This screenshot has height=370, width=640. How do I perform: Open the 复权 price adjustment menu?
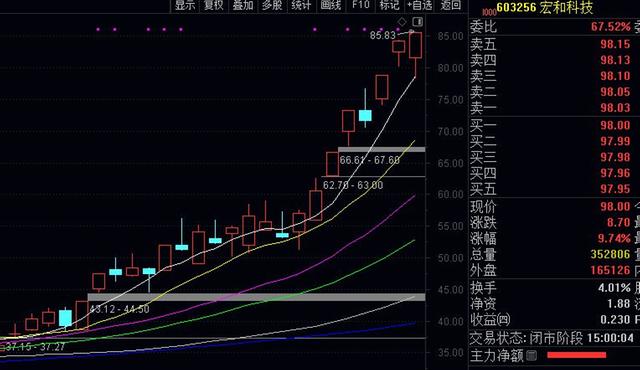pyautogui.click(x=214, y=5)
